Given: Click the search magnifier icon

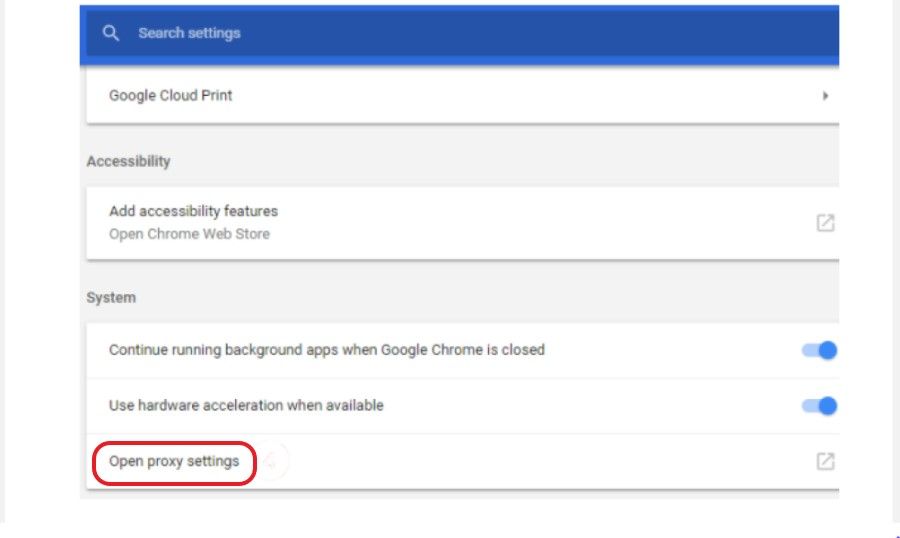Looking at the screenshot, I should click(111, 33).
